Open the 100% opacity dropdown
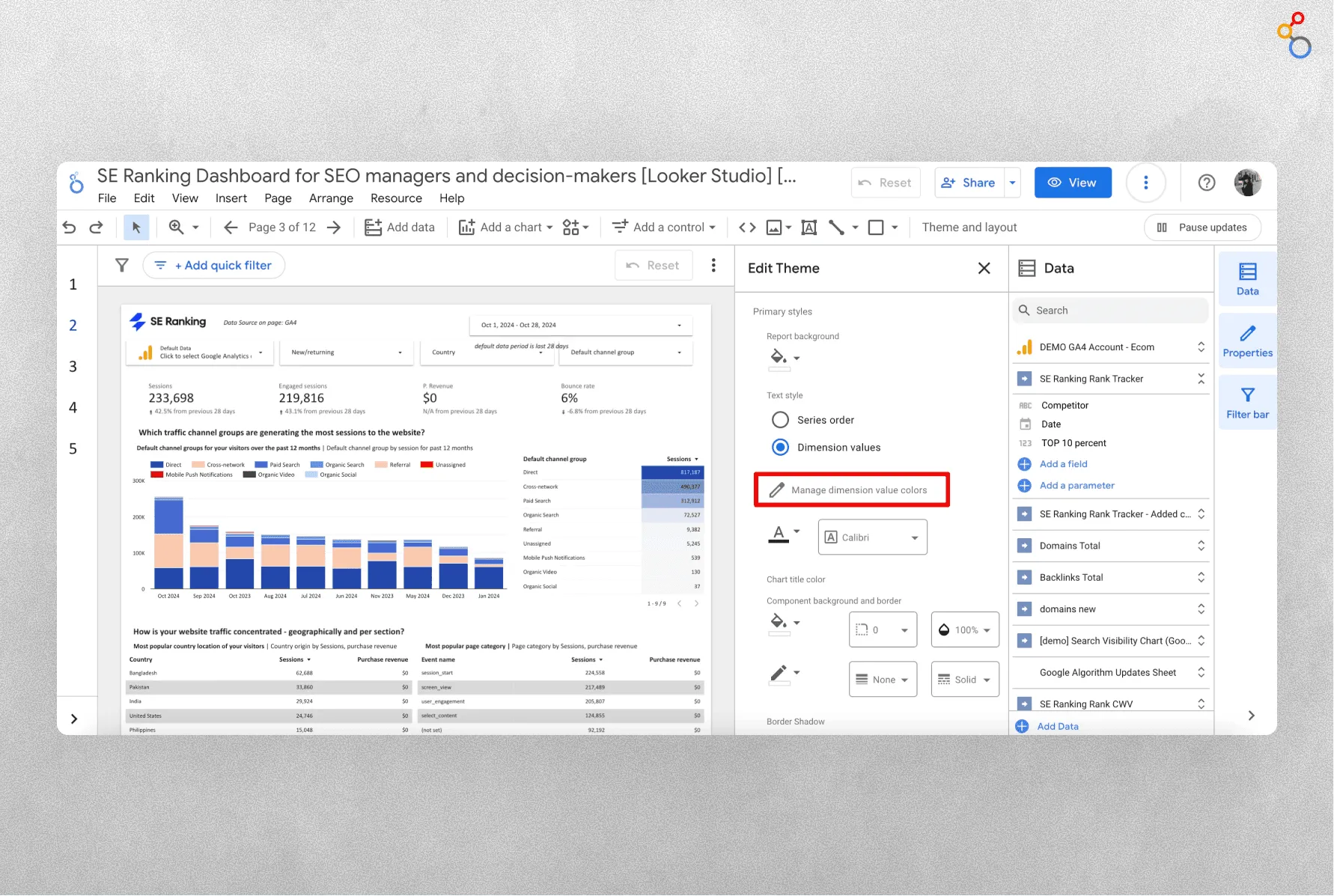 pos(965,630)
